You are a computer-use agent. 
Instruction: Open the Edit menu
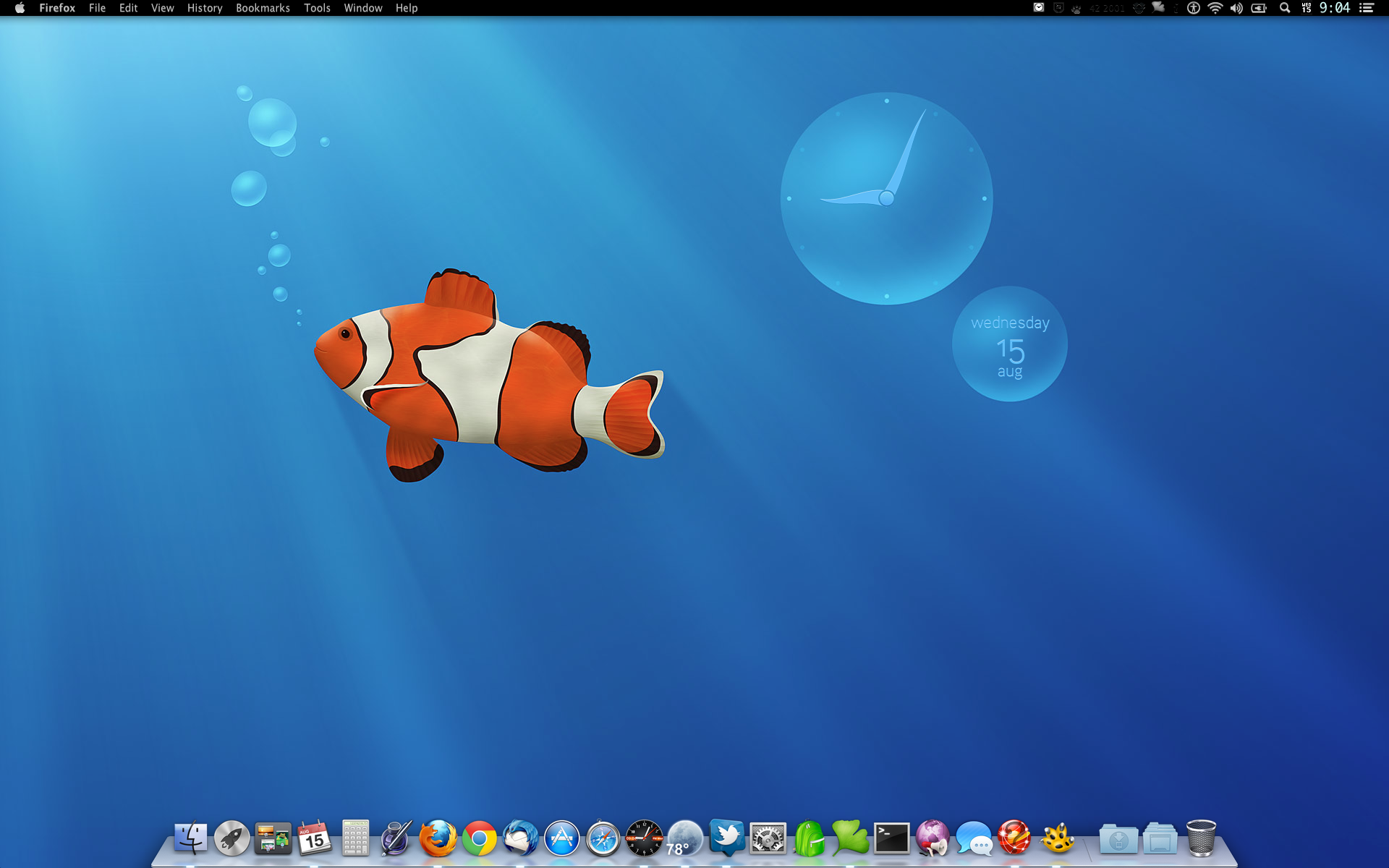[x=128, y=8]
